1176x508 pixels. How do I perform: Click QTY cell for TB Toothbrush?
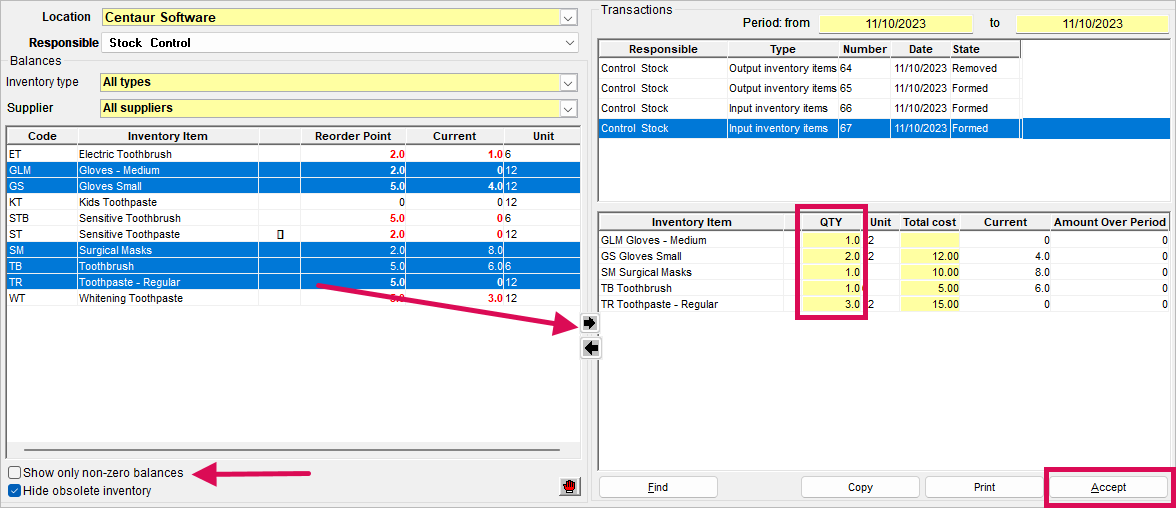(833, 288)
